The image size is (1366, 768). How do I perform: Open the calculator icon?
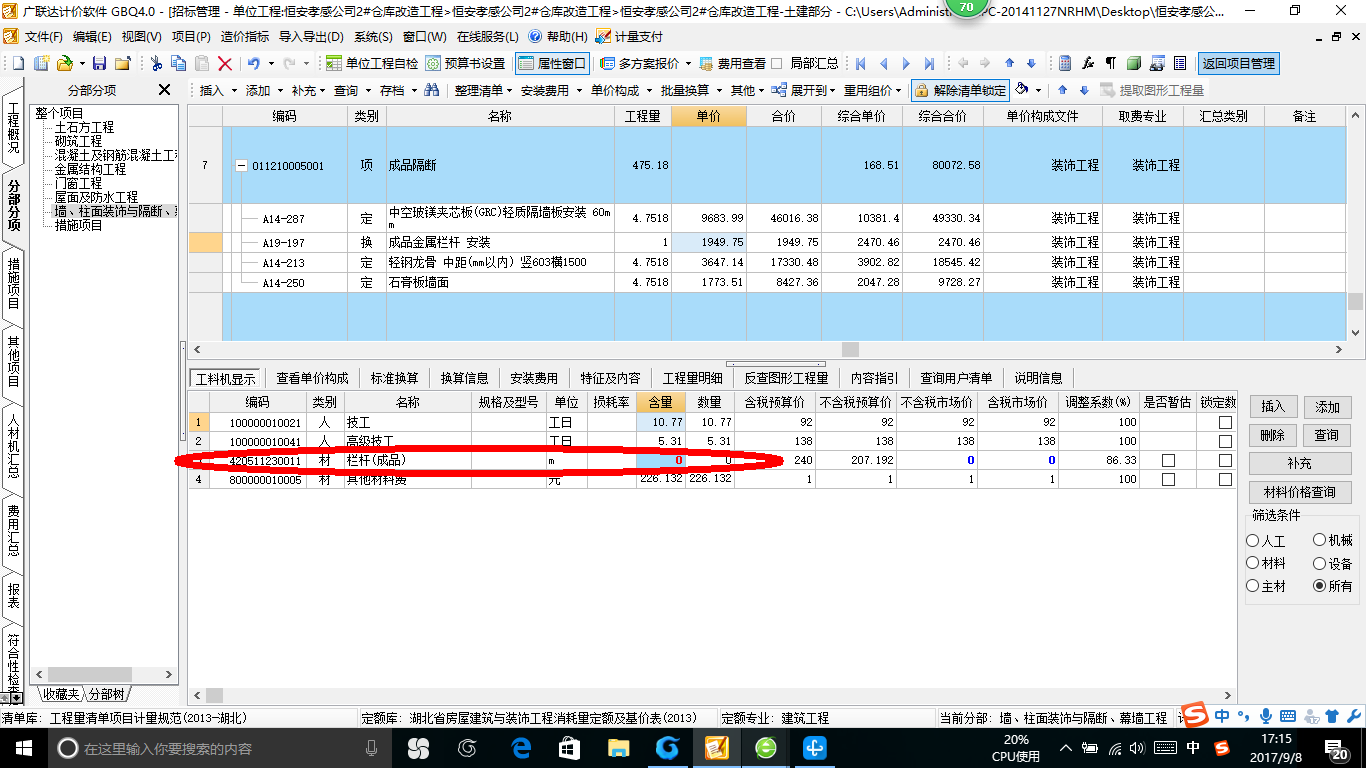point(1066,63)
